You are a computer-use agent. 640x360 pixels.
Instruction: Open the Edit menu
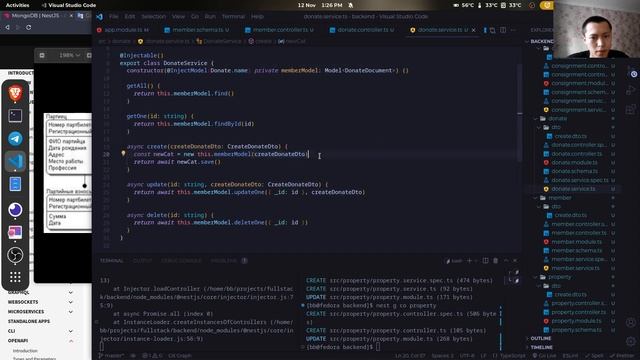[129, 17]
